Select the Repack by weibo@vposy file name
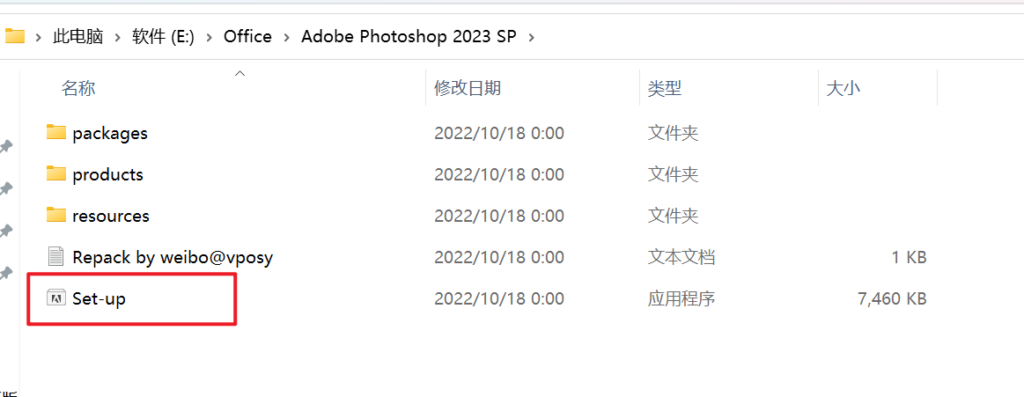This screenshot has width=1024, height=397. pos(172,257)
